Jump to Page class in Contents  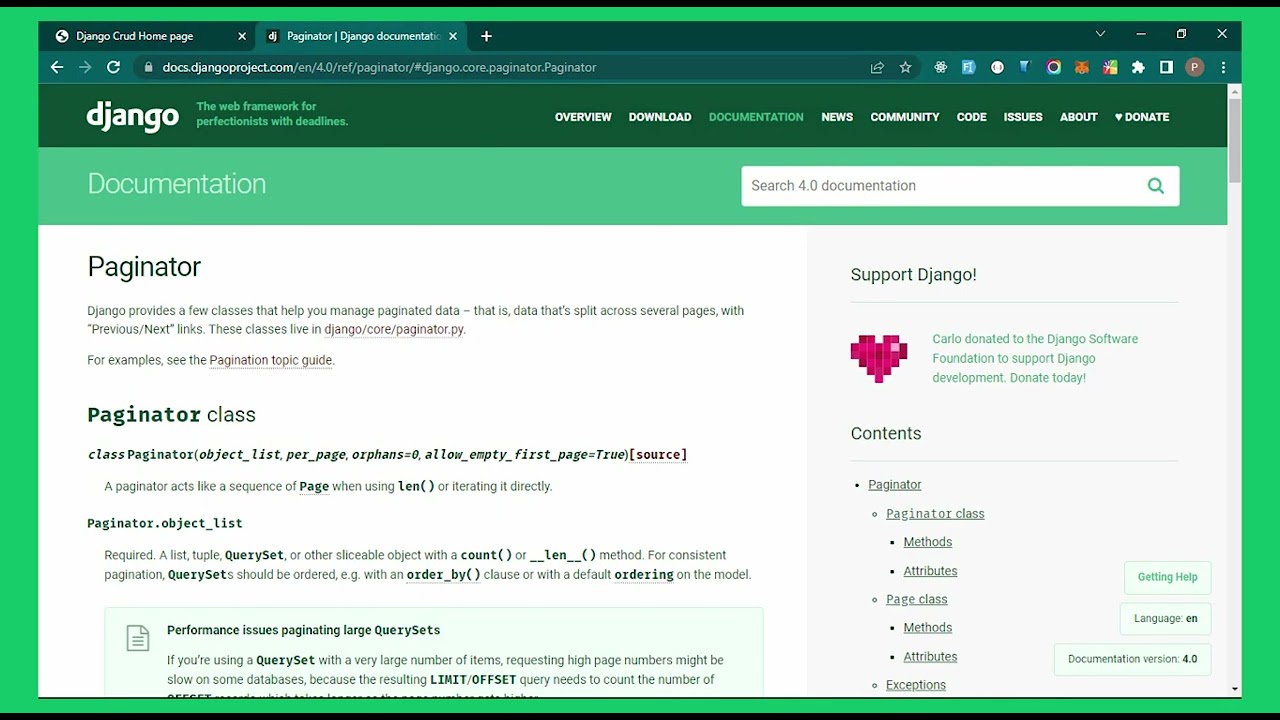coord(917,599)
